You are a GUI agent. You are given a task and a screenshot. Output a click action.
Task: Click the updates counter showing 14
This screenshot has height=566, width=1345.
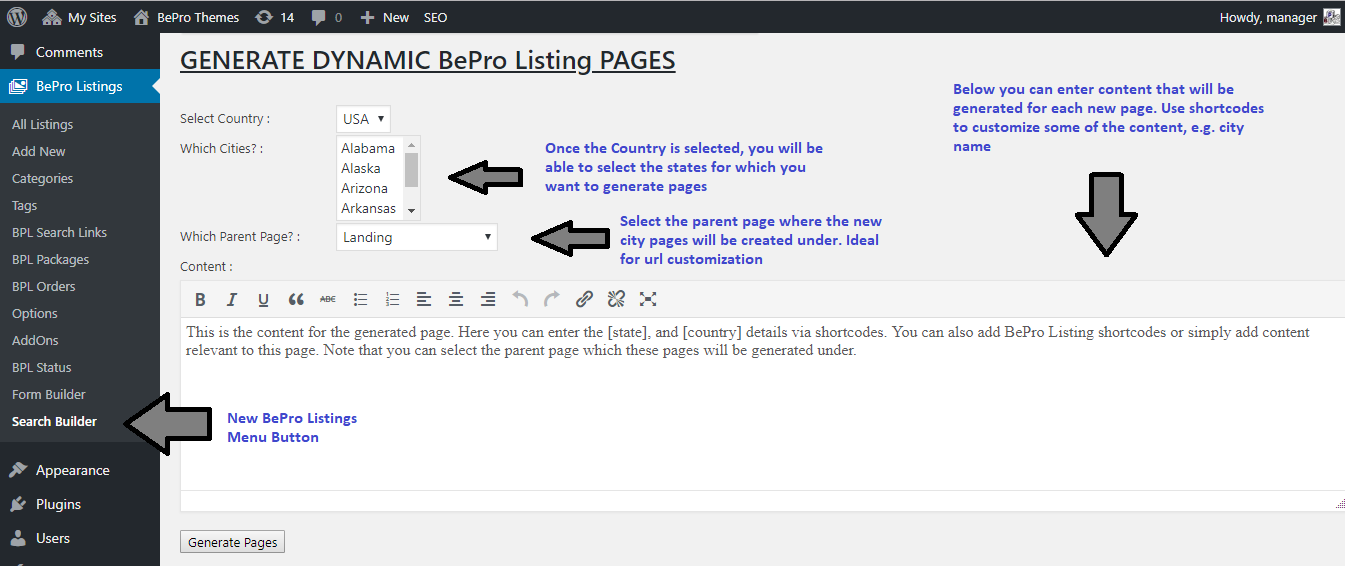[x=274, y=17]
